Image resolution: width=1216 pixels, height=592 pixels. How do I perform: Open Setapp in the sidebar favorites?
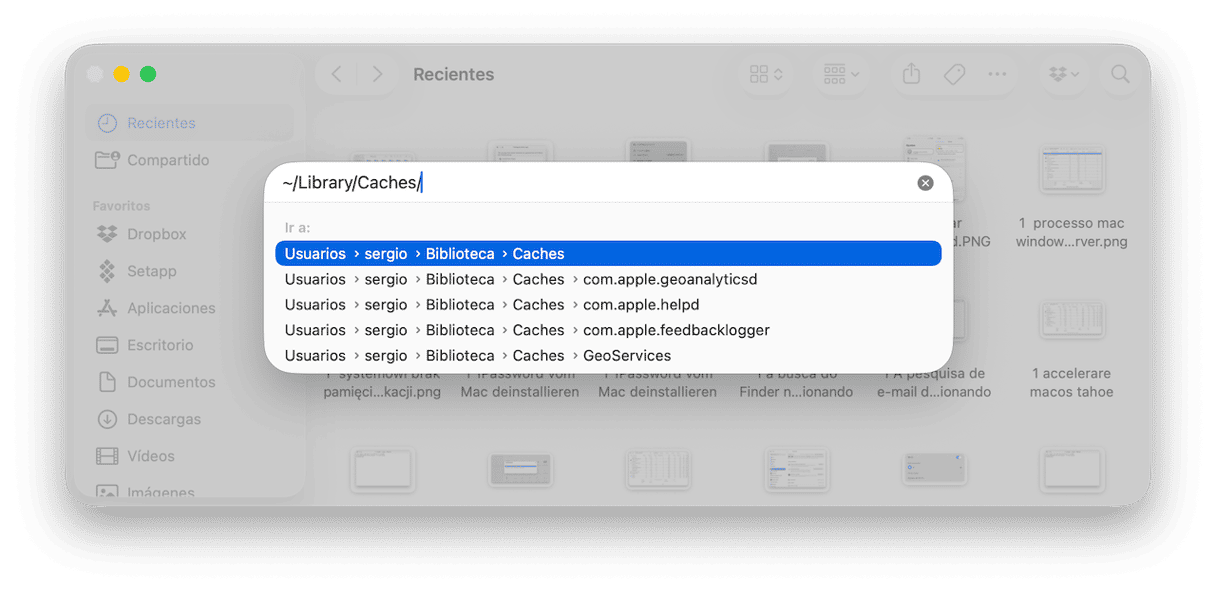coord(189,271)
